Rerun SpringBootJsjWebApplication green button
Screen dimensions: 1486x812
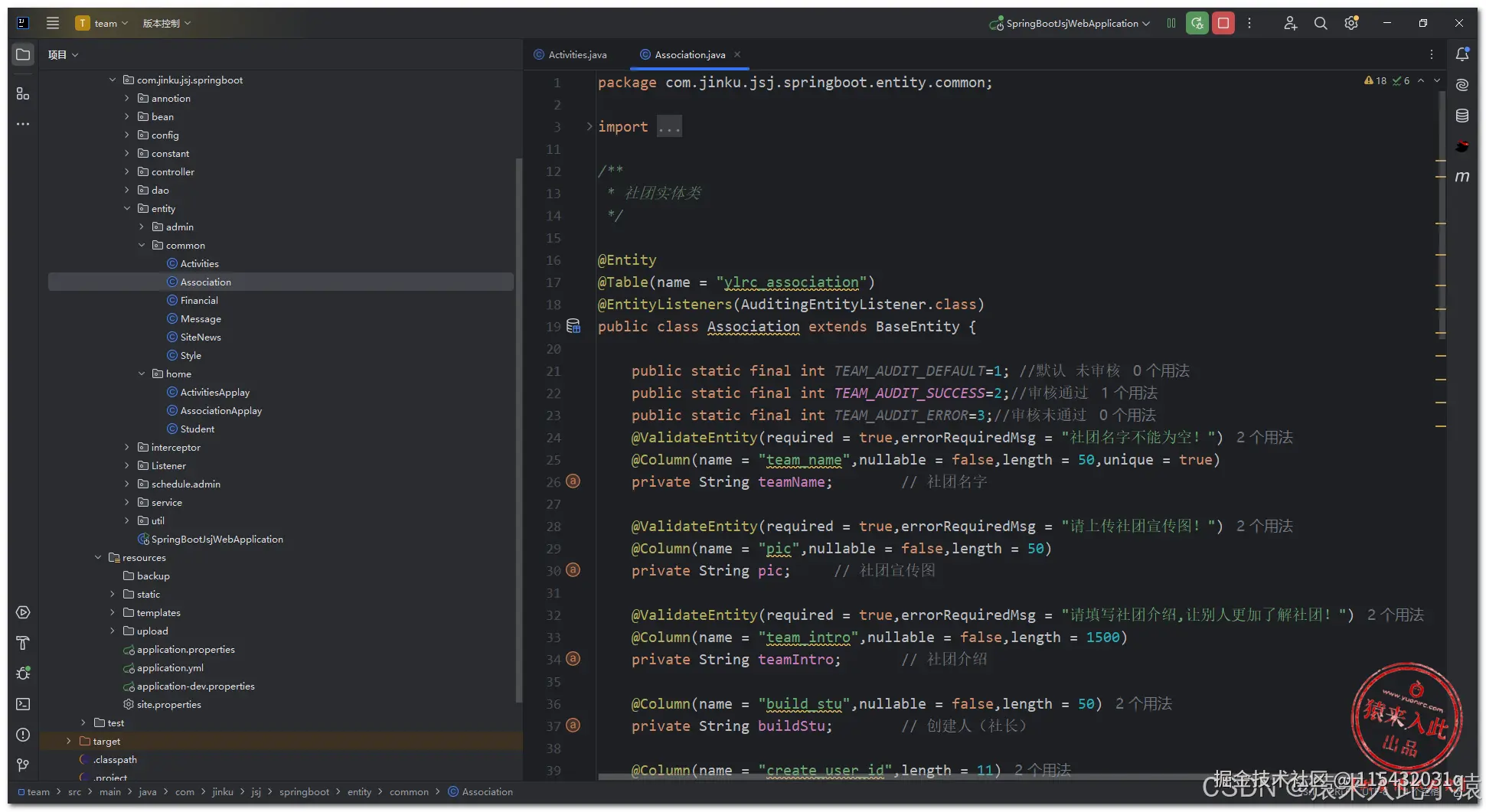[x=1197, y=23]
